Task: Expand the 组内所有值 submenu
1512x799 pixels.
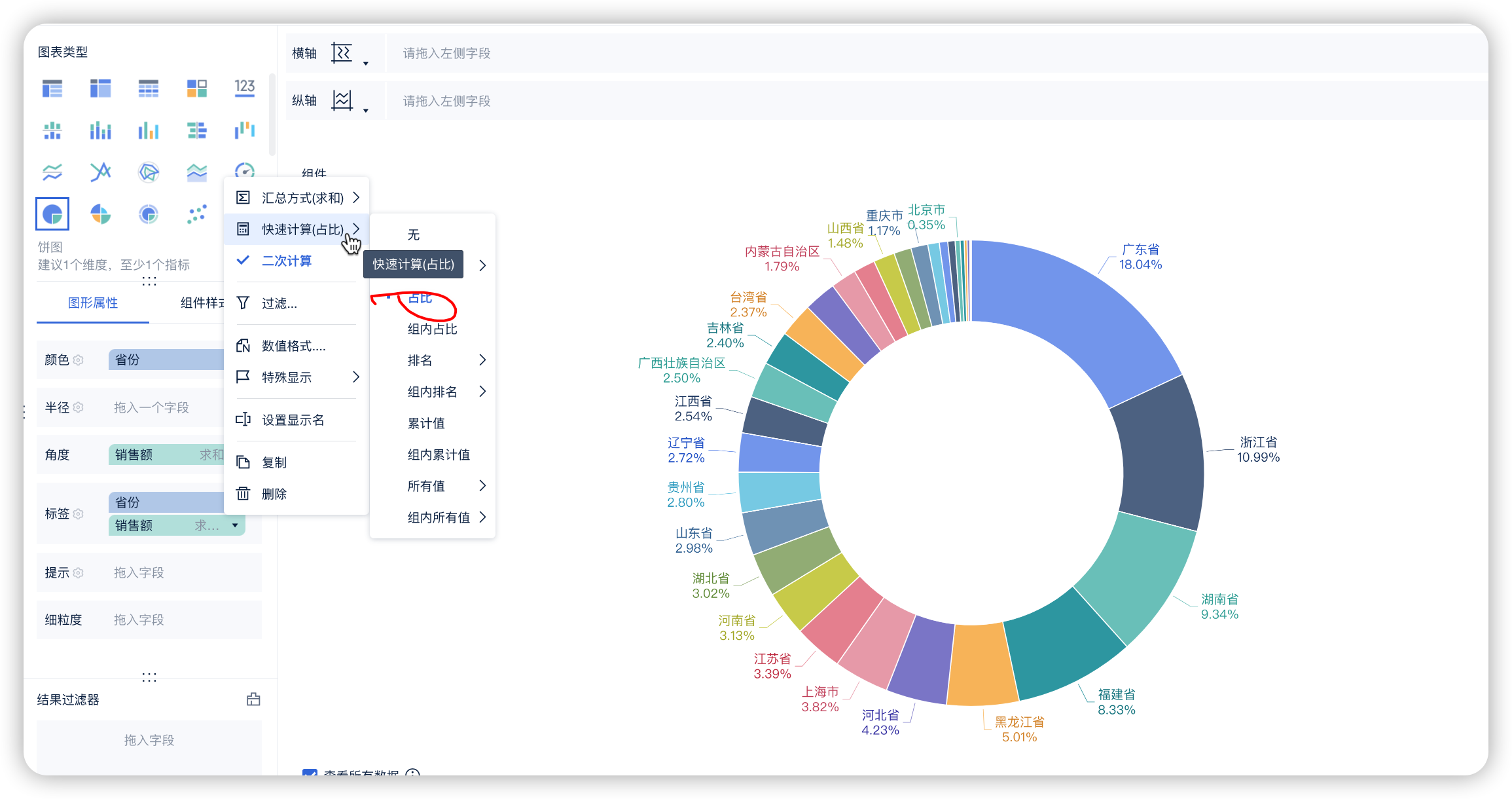Action: tap(433, 517)
